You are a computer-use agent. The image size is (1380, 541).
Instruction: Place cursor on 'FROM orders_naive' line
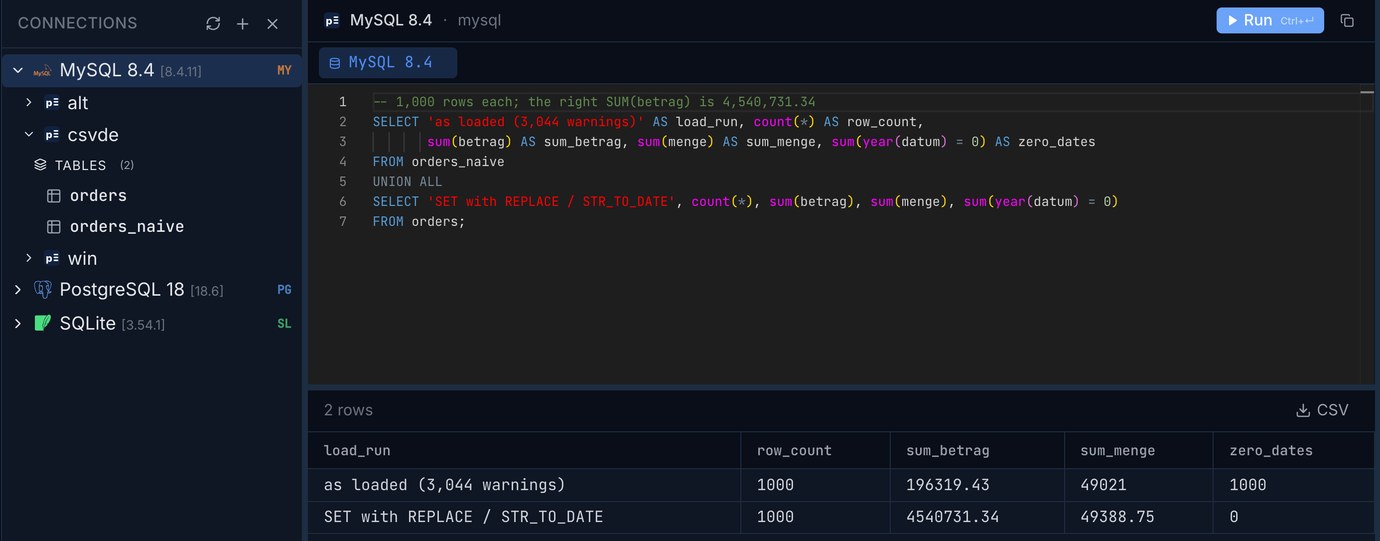[x=438, y=162]
